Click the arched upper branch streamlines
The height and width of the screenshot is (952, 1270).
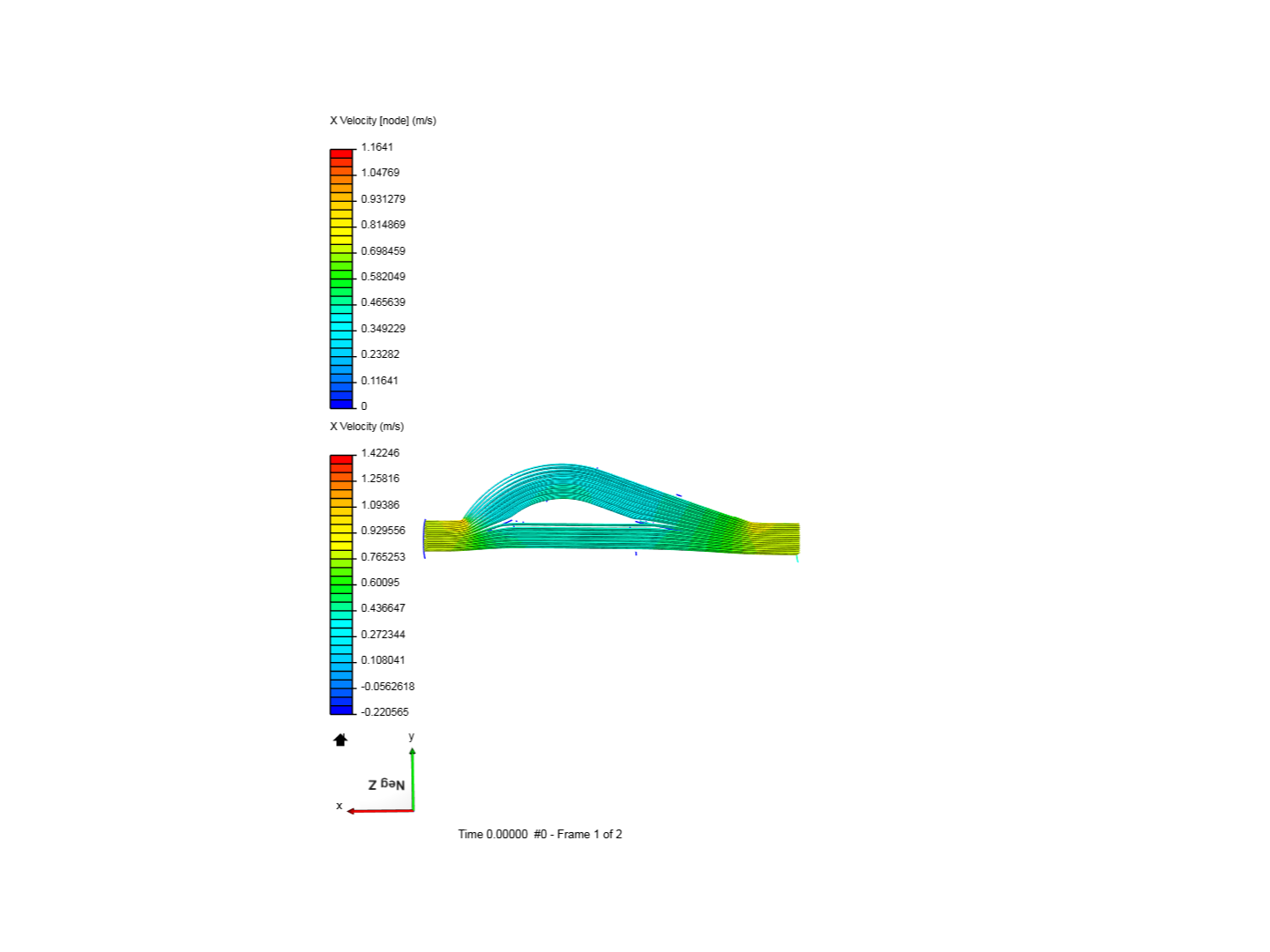click(x=564, y=482)
